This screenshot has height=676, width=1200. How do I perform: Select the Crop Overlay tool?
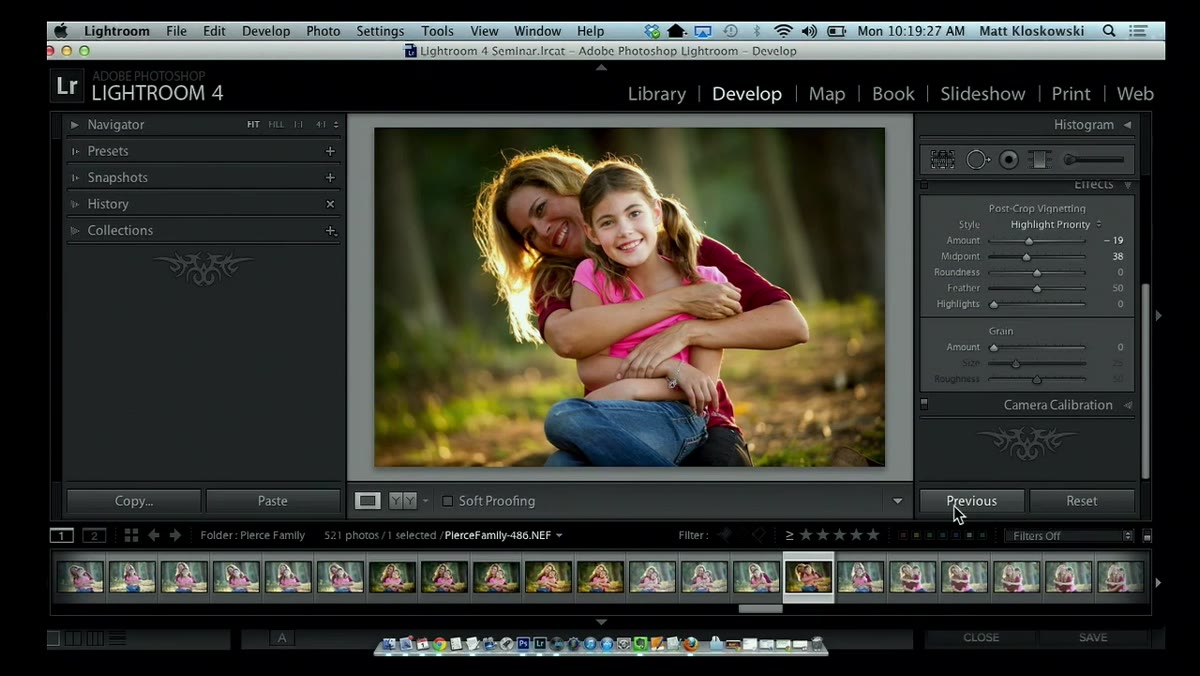(x=942, y=159)
